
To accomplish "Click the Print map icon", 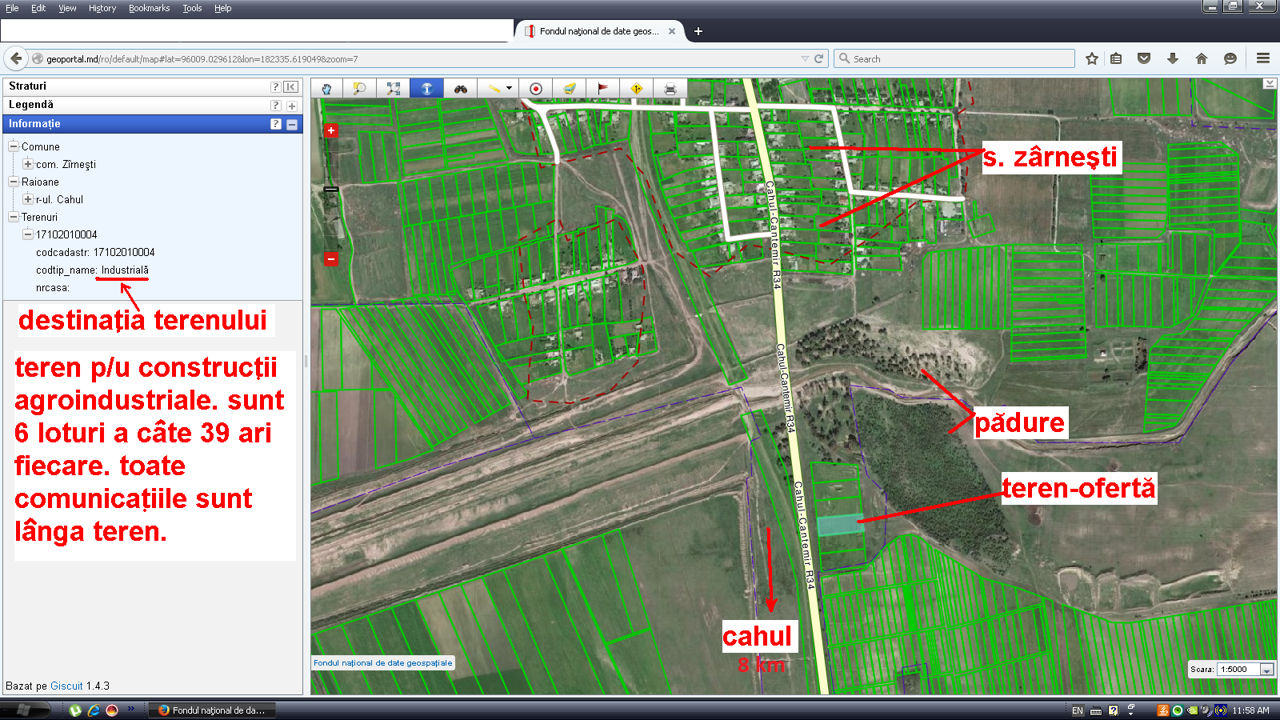I will click(670, 88).
